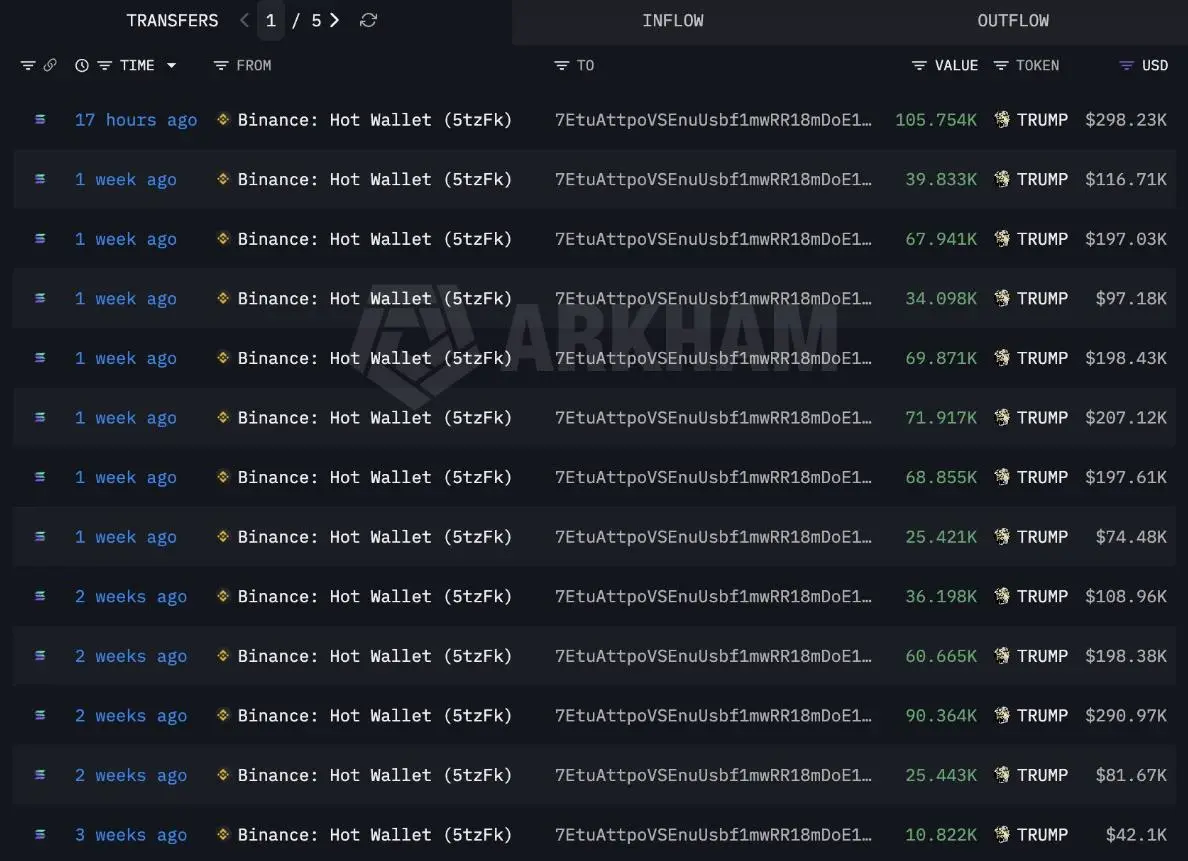Open TRUMP token on 69.871K row

coord(1043,358)
